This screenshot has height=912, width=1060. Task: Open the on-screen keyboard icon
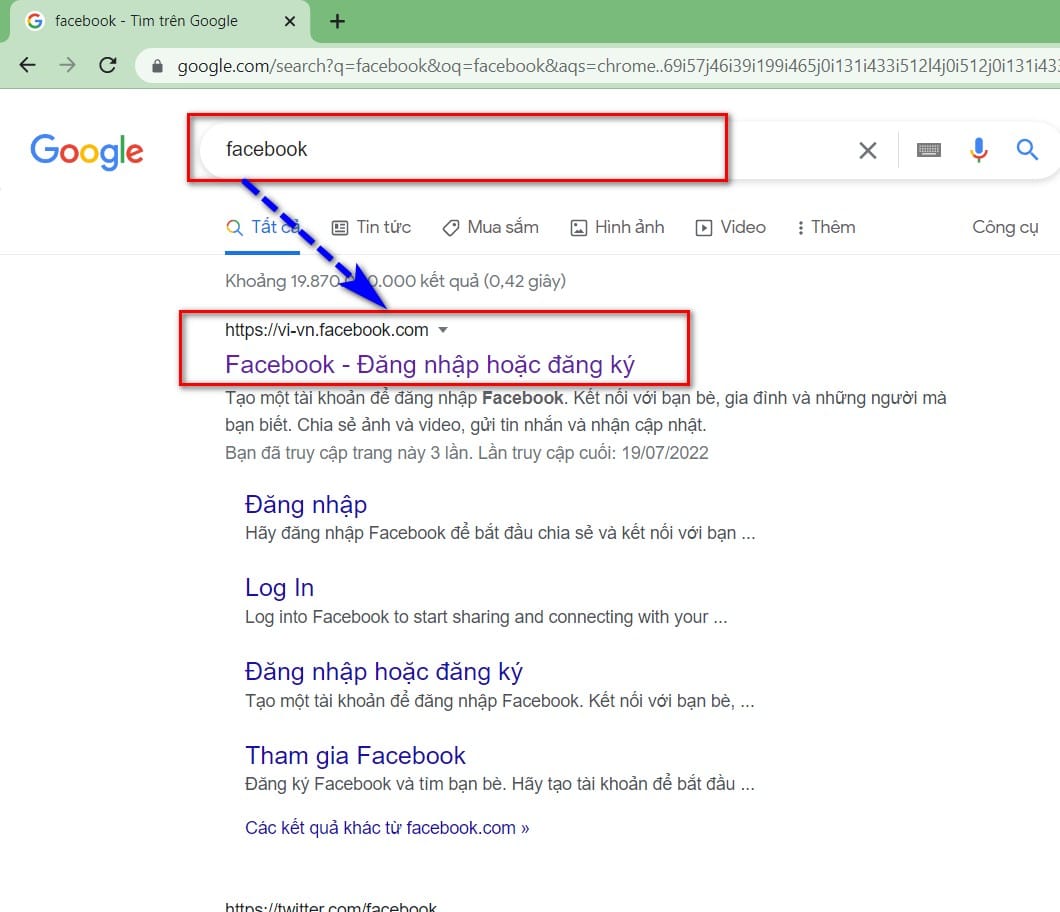929,149
